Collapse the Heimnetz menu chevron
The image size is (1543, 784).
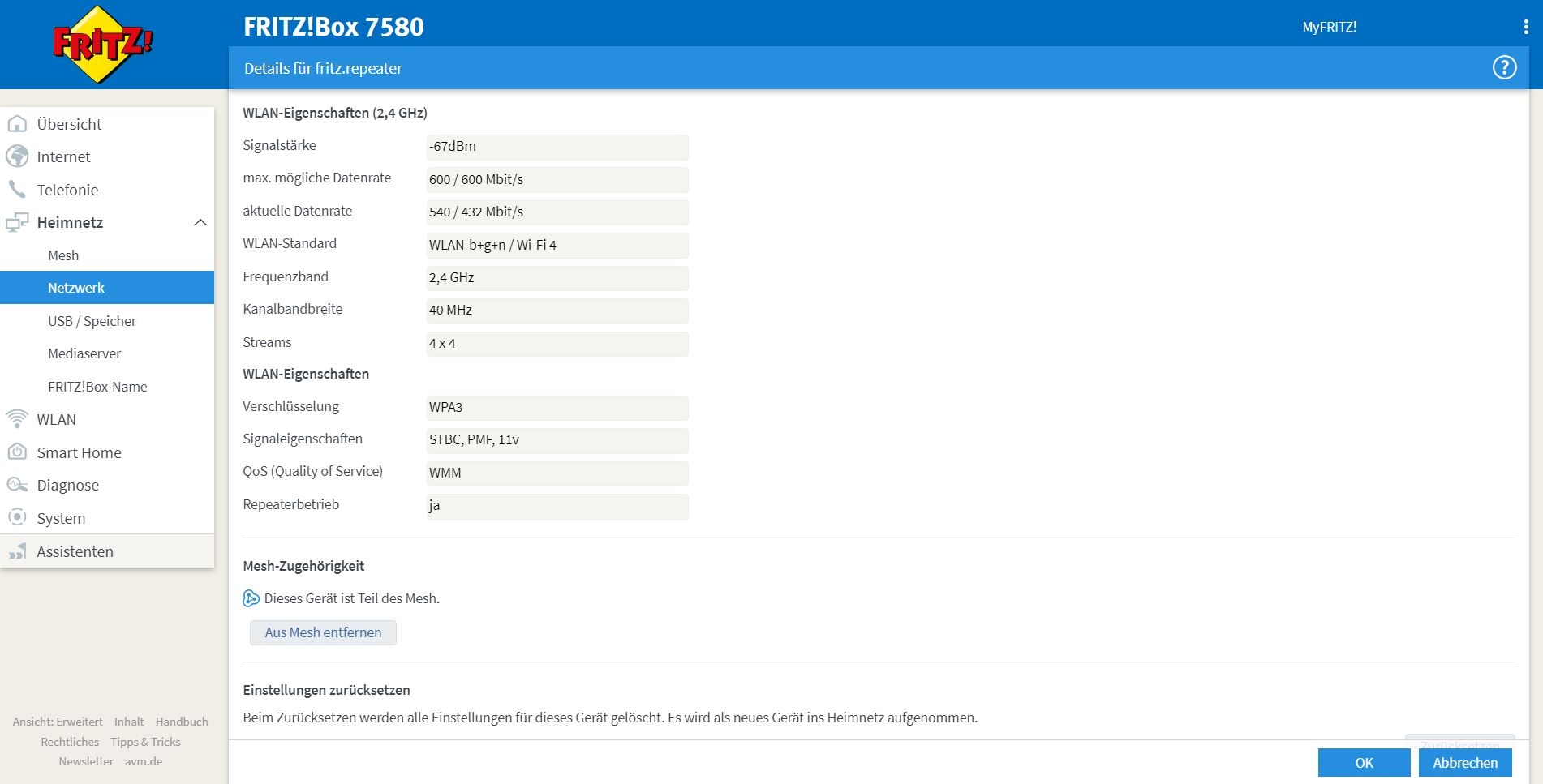coord(200,222)
